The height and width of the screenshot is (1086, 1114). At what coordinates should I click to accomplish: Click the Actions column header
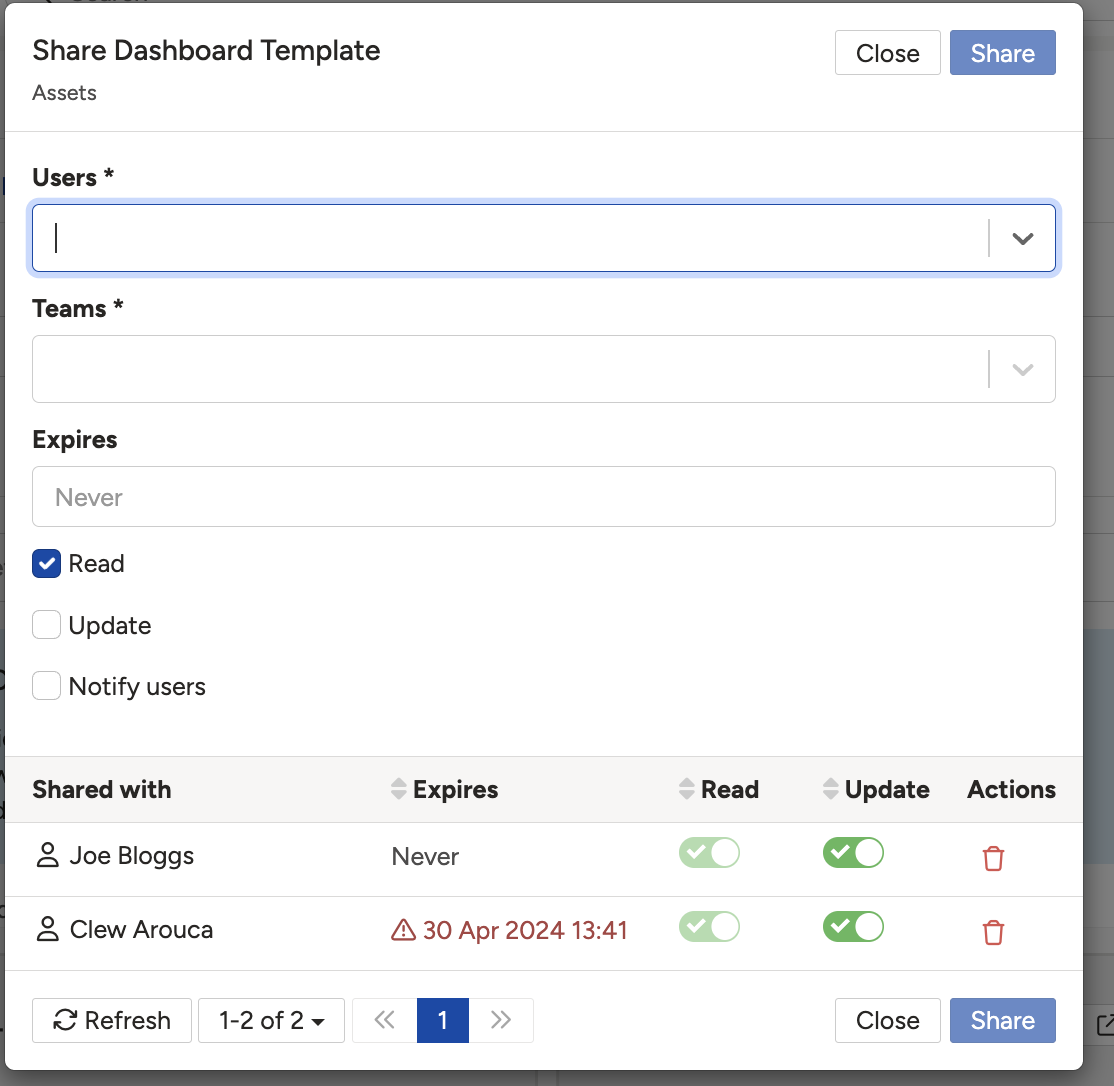1011,789
